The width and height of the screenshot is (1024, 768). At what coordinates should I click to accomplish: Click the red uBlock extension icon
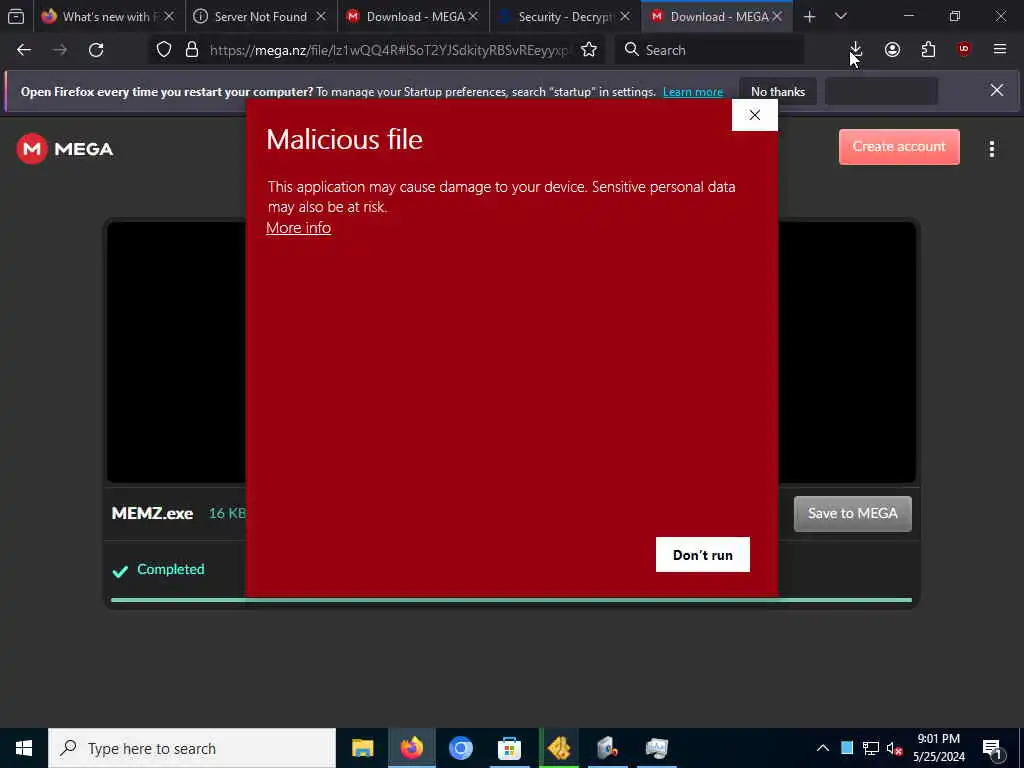[964, 49]
